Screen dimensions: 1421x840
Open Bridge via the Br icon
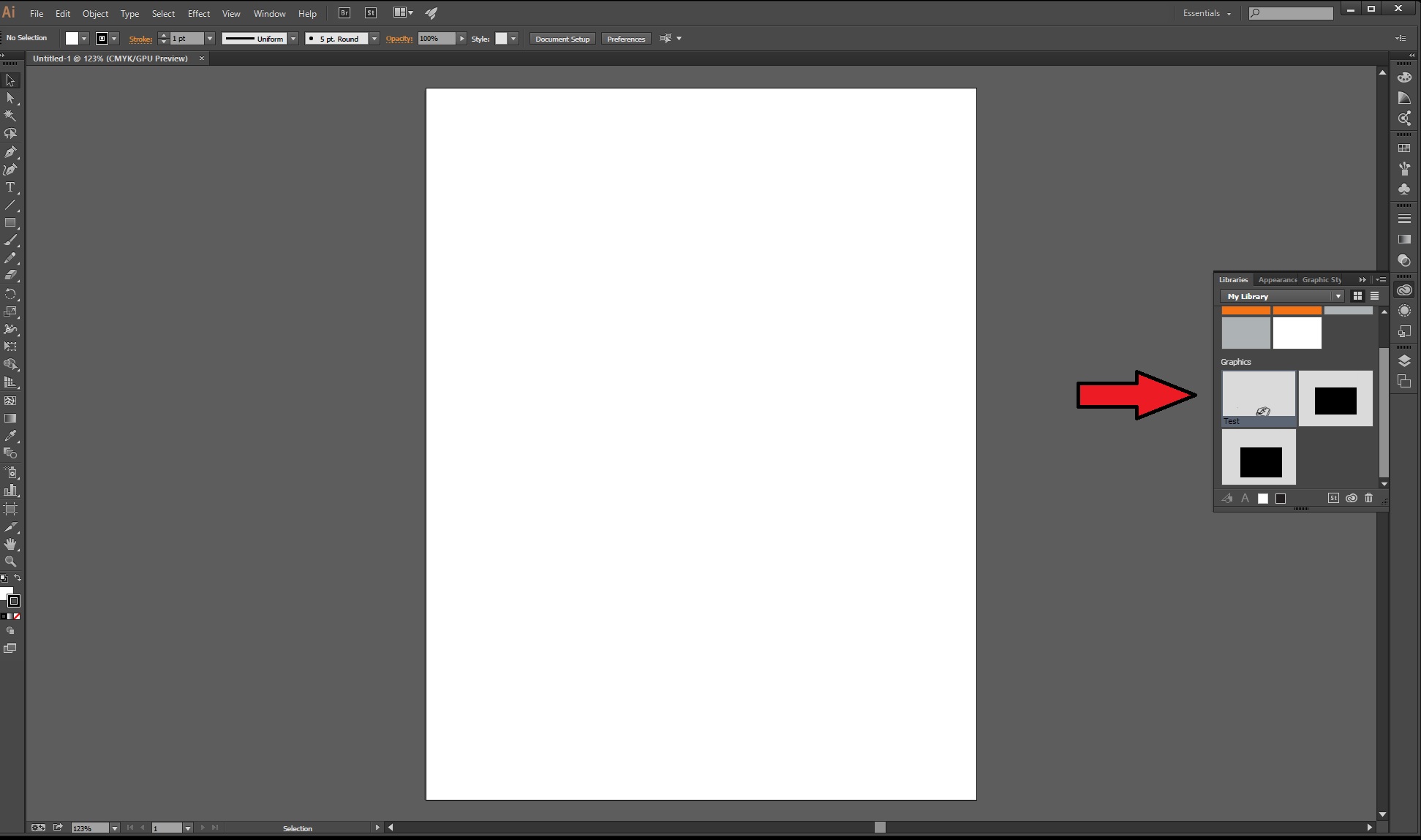(x=344, y=13)
